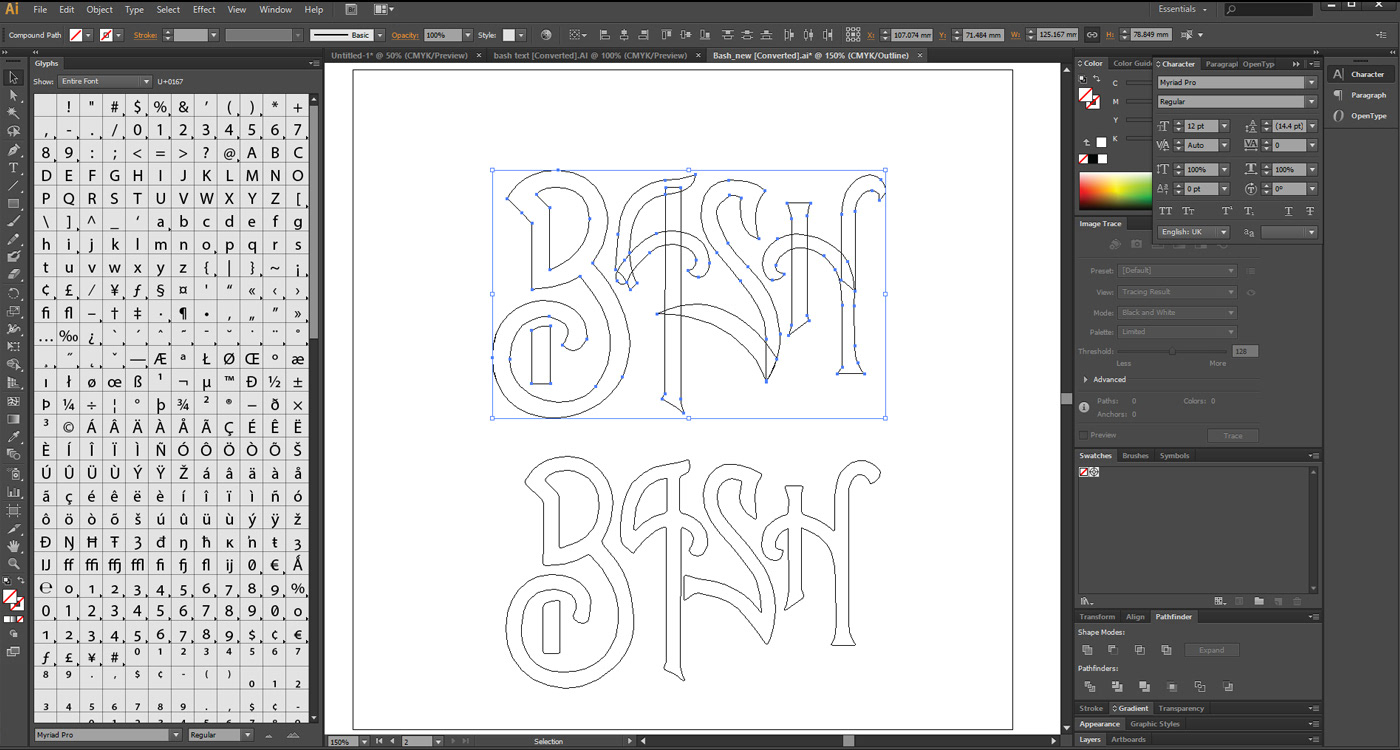The width and height of the screenshot is (1400, 750).
Task: Open the English: UK language dropdown
Action: tap(1193, 232)
